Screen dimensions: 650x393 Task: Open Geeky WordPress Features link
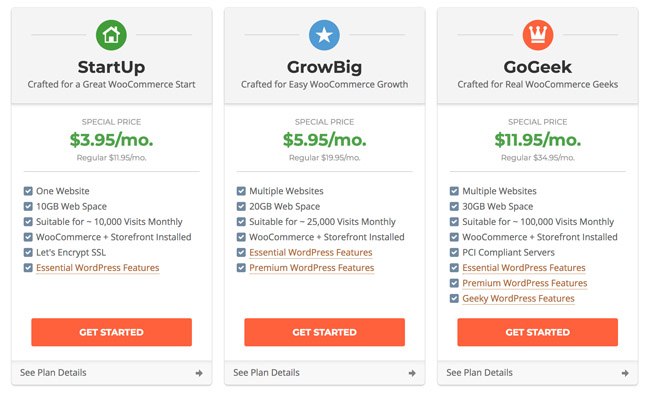[x=518, y=298]
